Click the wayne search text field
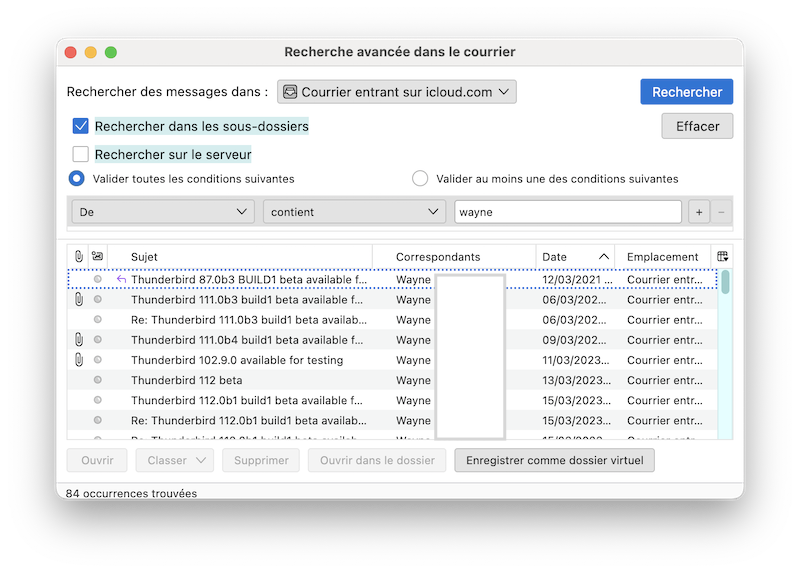 tap(568, 212)
